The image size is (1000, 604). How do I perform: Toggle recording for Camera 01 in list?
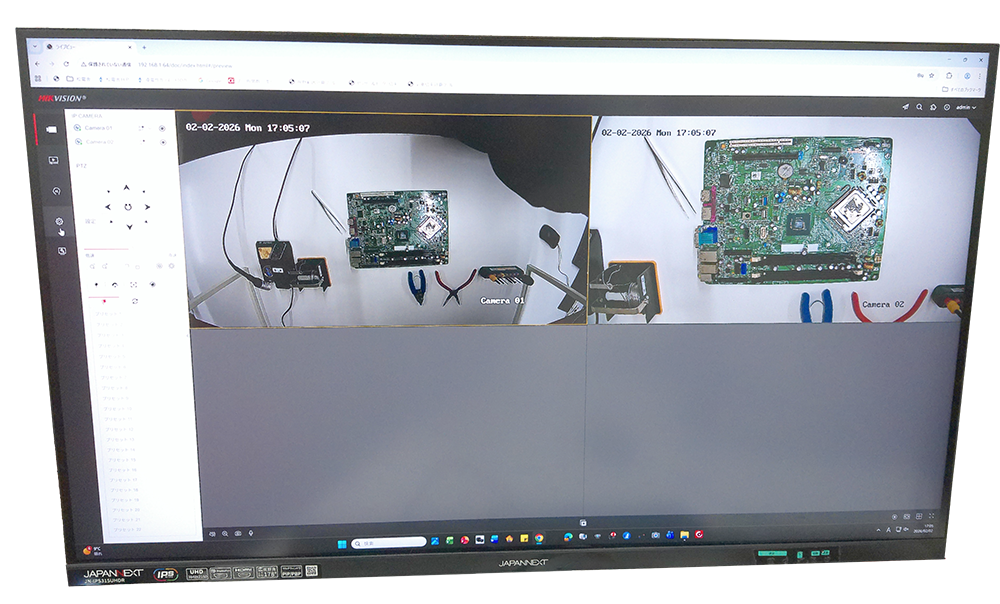click(162, 128)
